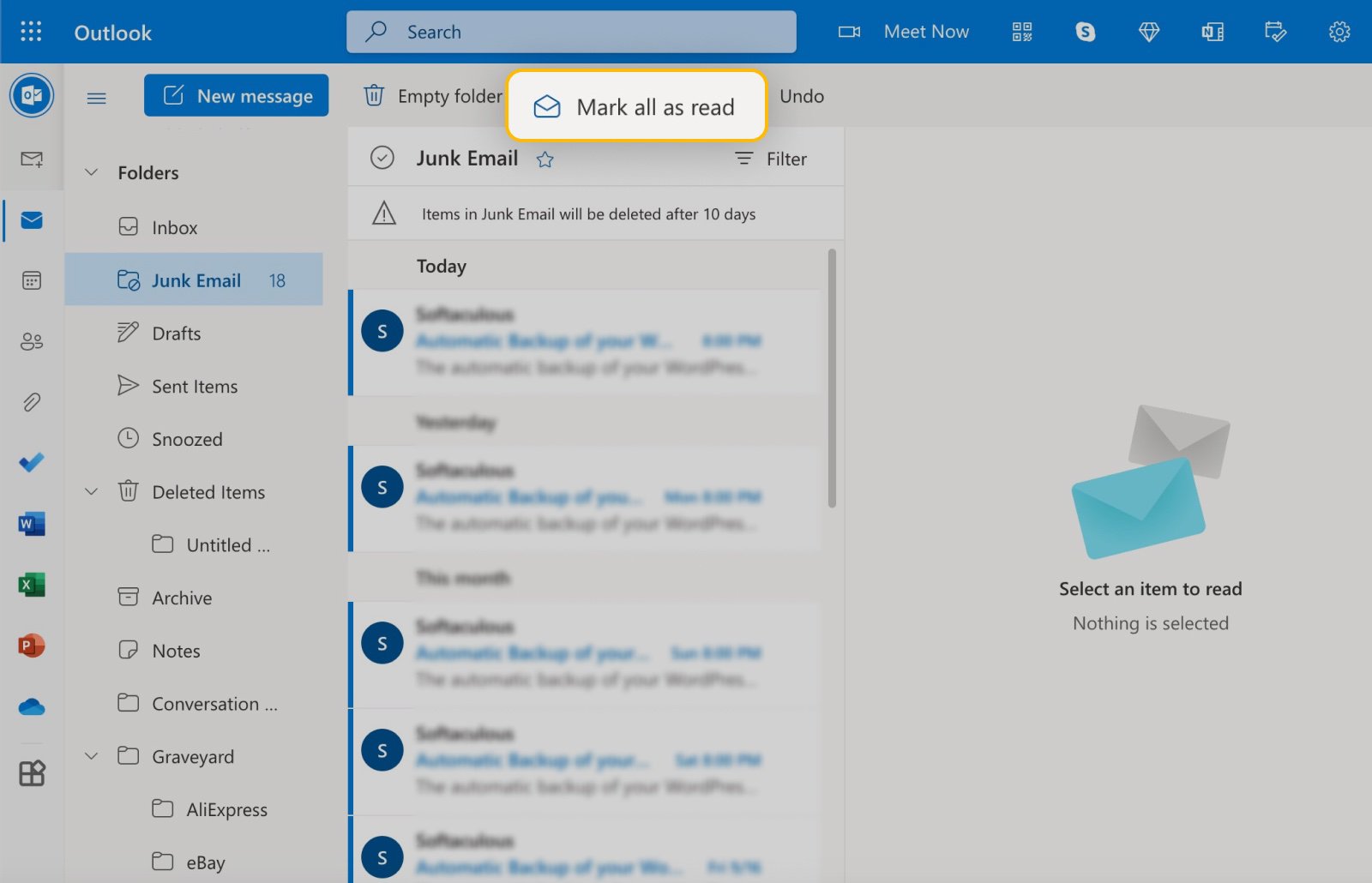The height and width of the screenshot is (883, 1372).
Task: Mark all messages as read
Action: click(635, 106)
